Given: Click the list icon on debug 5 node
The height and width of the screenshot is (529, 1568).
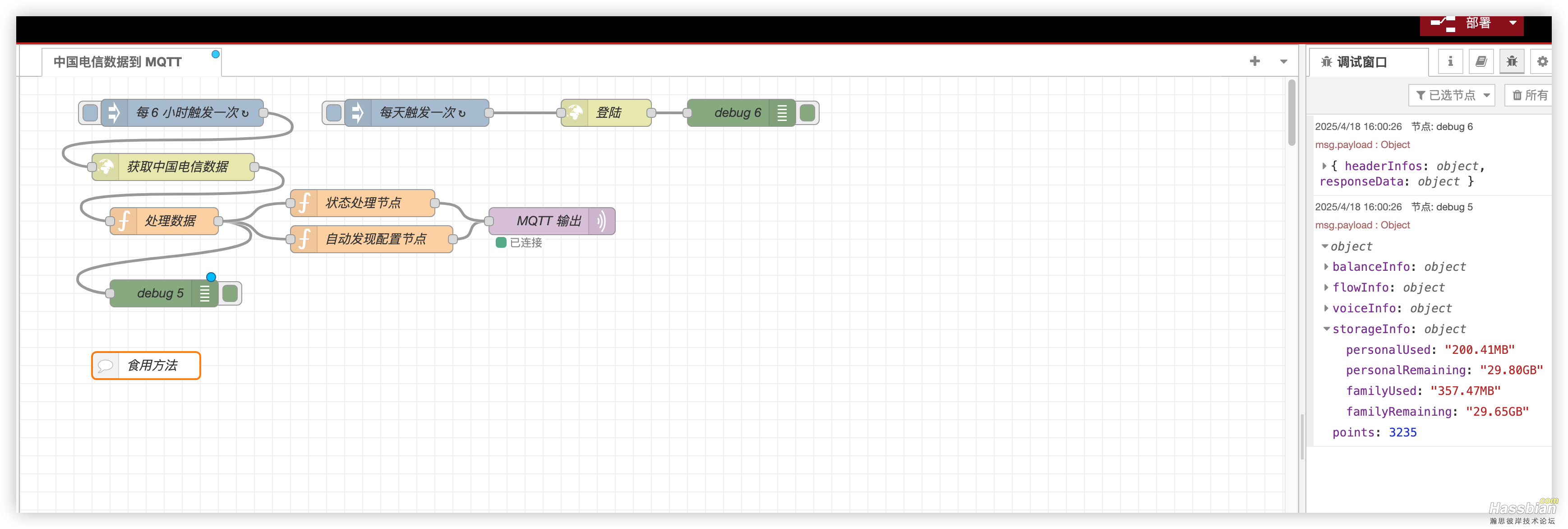Looking at the screenshot, I should 205,293.
